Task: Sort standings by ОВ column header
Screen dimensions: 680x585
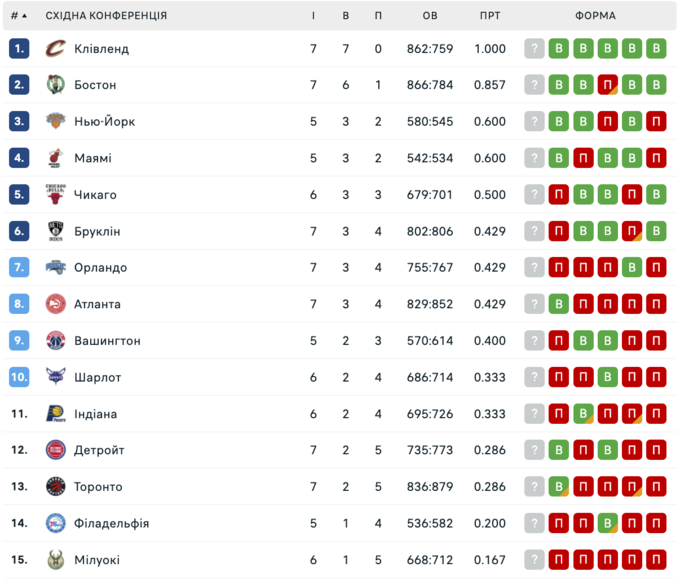Action: [x=430, y=16]
